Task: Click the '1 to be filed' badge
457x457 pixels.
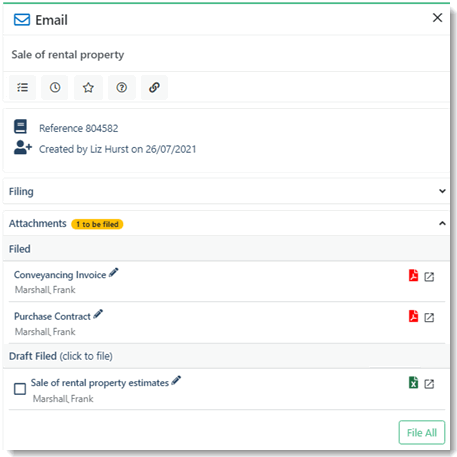Action: pos(97,224)
